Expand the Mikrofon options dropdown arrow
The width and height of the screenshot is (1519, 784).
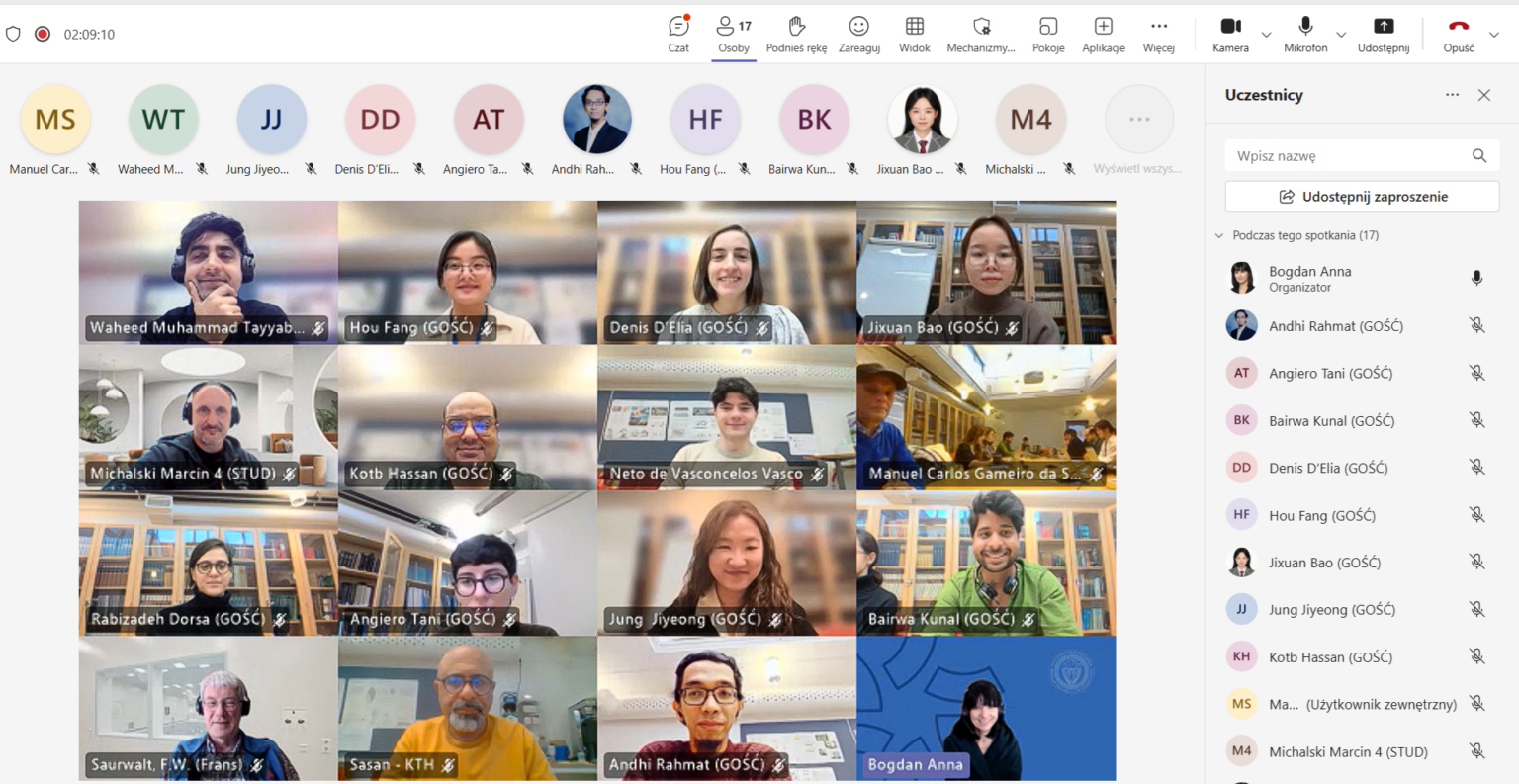tap(1341, 35)
